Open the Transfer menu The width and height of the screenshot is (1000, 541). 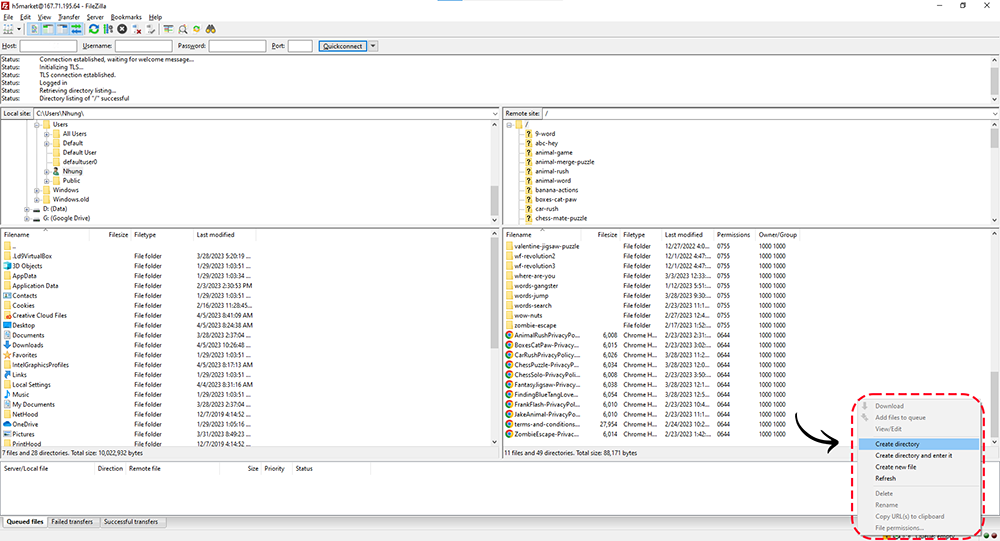(x=69, y=17)
